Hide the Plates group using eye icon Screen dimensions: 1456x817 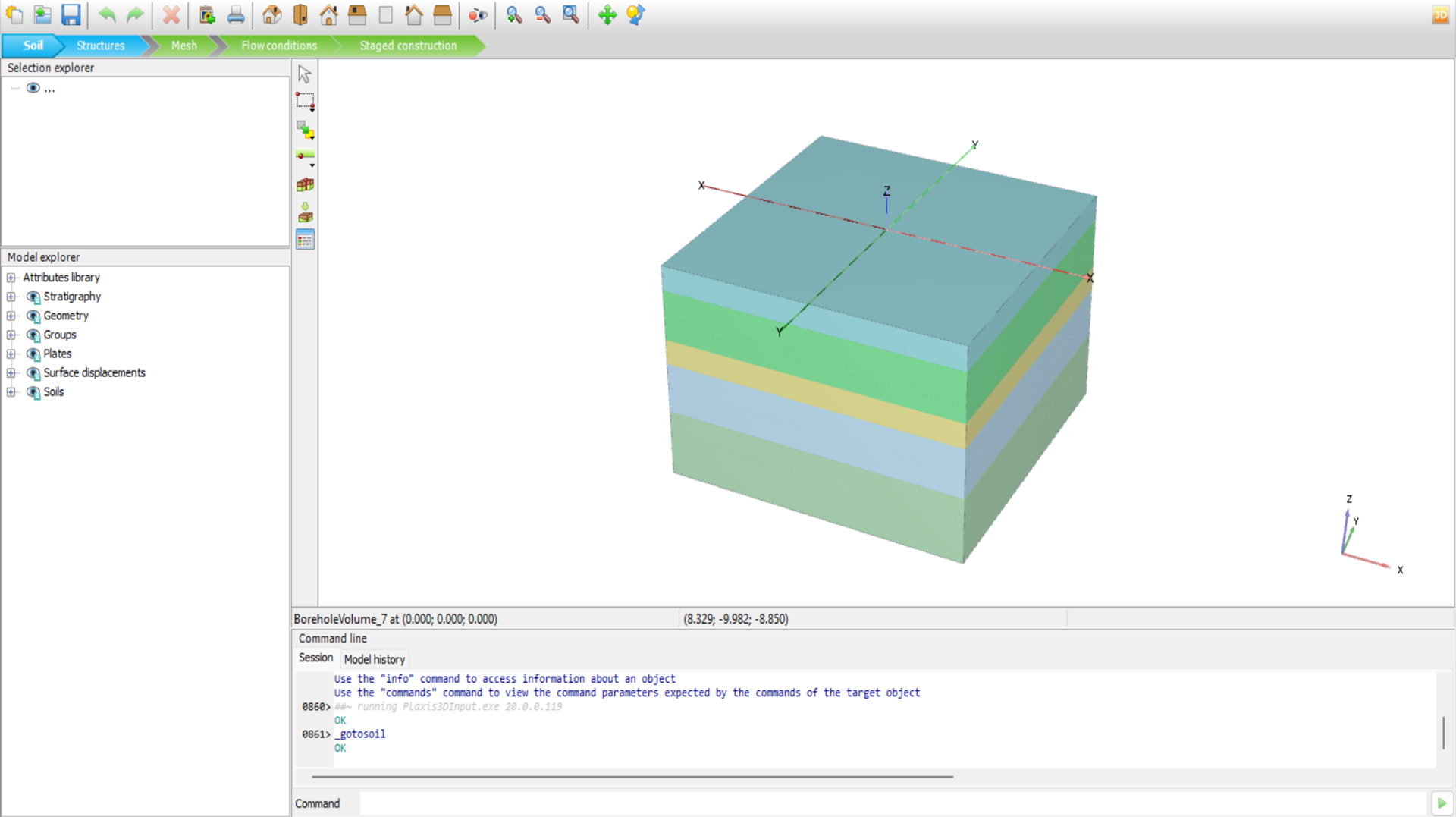pos(33,354)
